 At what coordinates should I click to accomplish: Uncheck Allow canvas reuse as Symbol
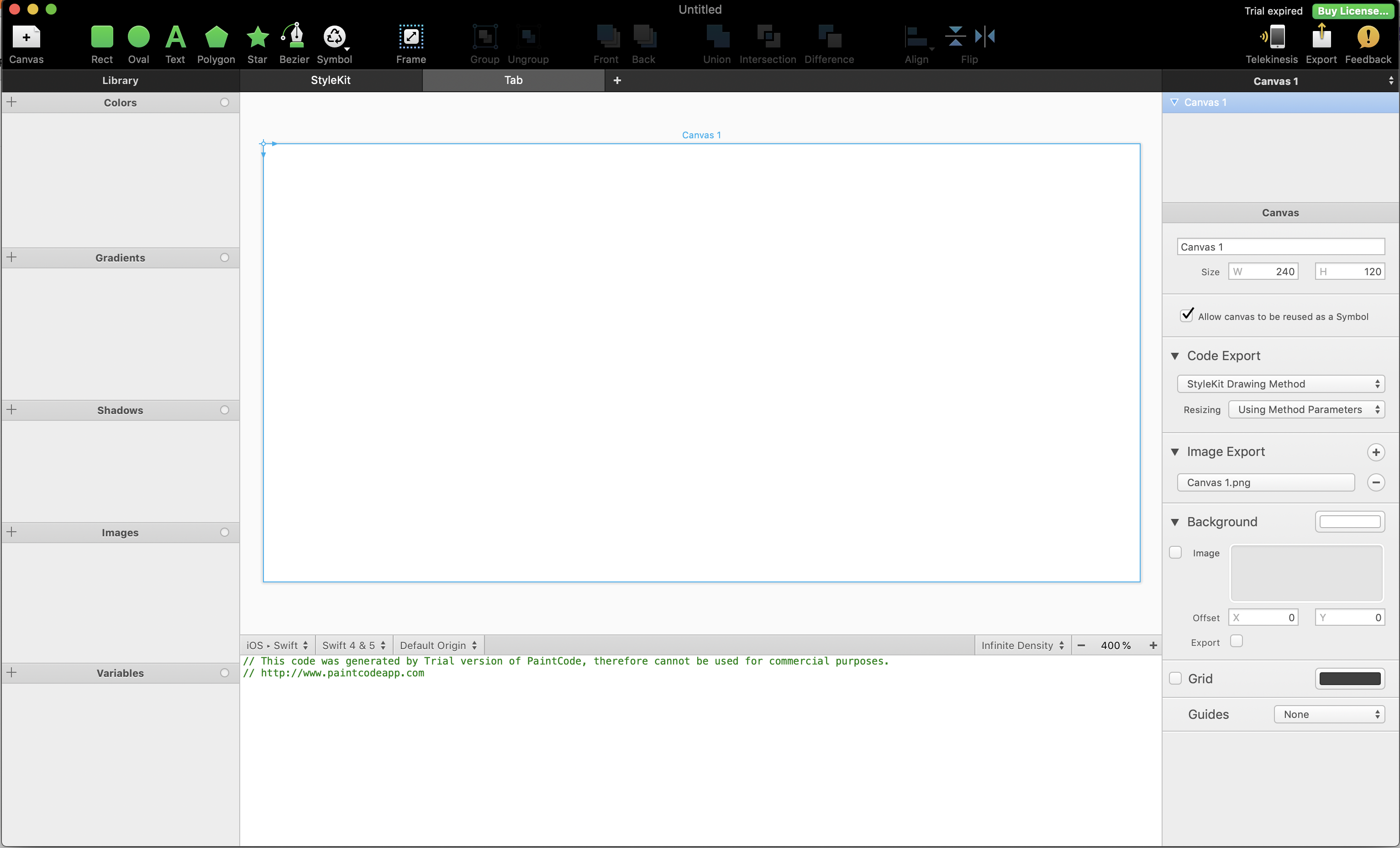[1186, 315]
